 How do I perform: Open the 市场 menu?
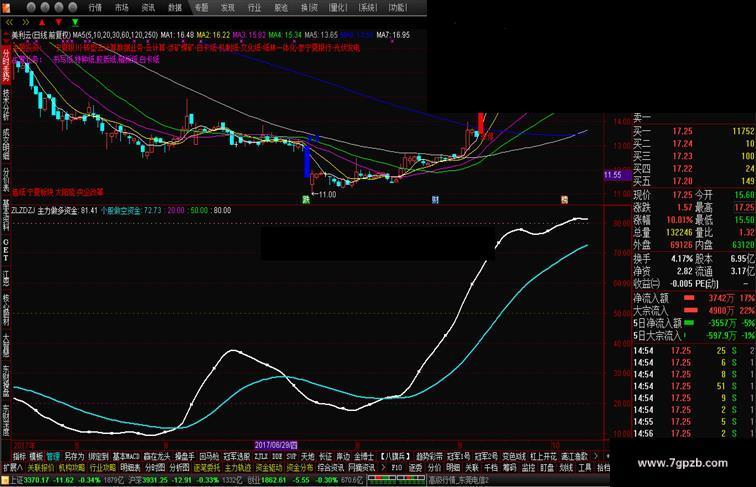point(122,8)
